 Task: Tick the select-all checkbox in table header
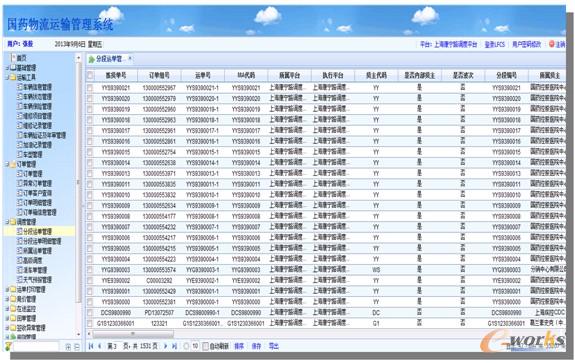pyautogui.click(x=90, y=76)
